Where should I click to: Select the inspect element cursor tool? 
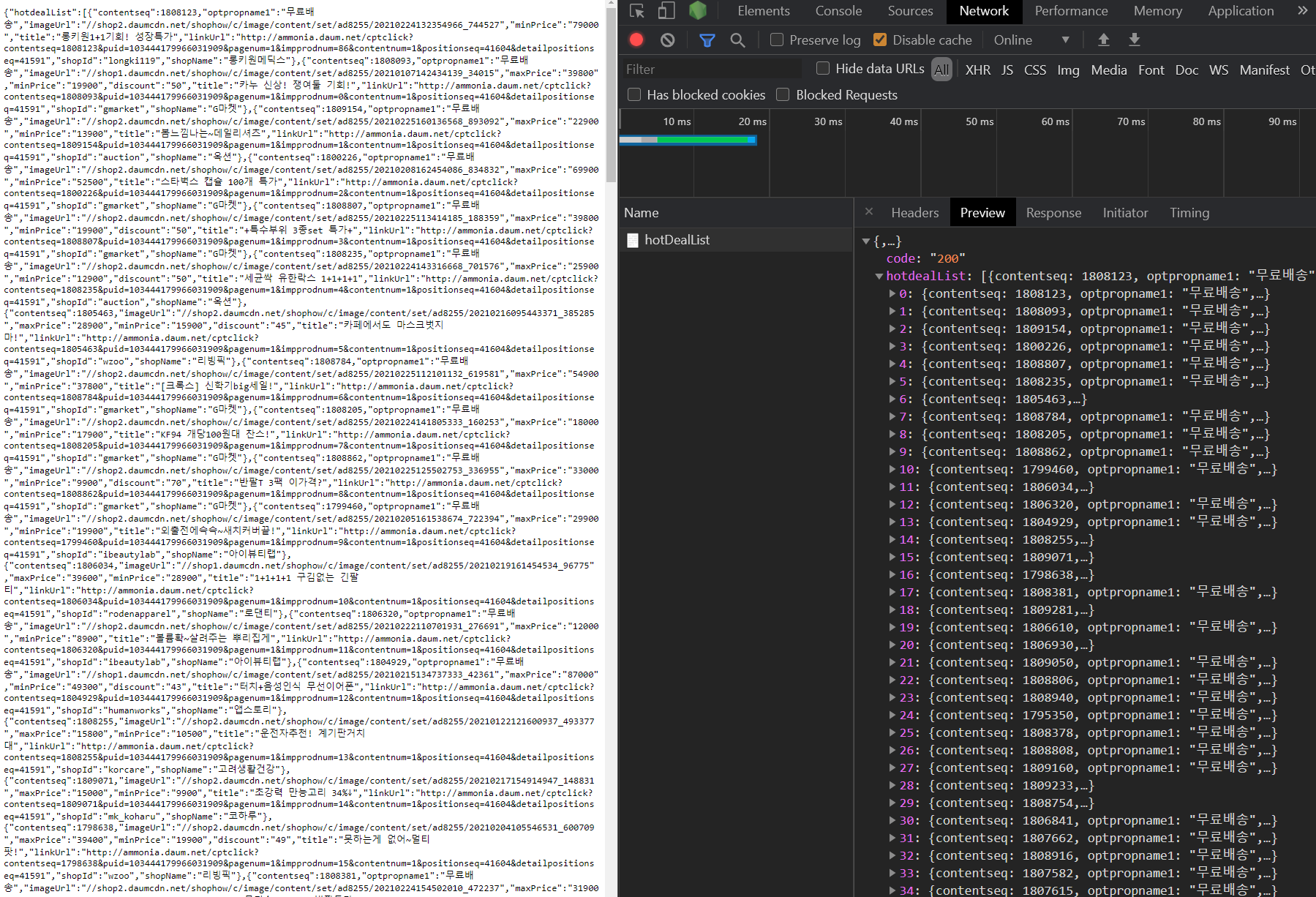(636, 11)
